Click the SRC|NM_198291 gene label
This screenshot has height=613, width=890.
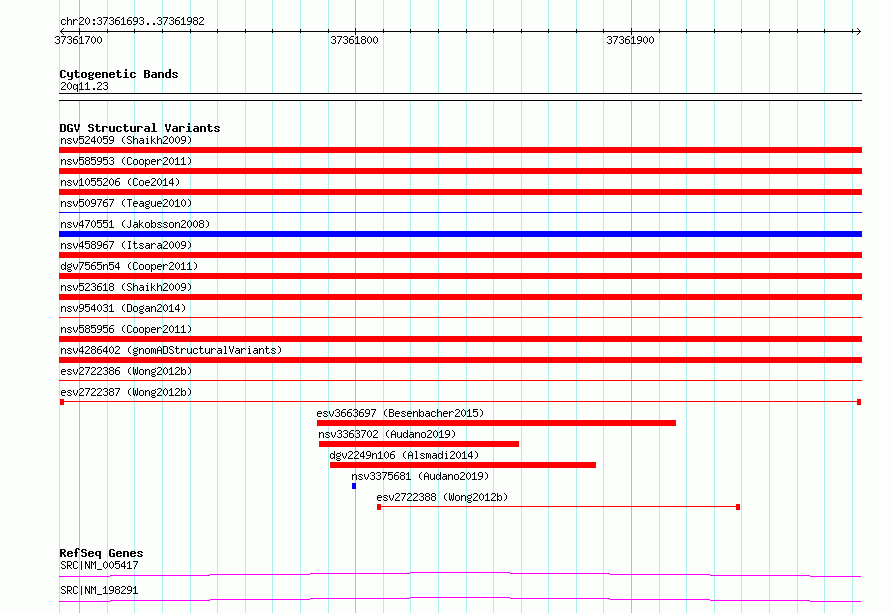[x=99, y=590]
